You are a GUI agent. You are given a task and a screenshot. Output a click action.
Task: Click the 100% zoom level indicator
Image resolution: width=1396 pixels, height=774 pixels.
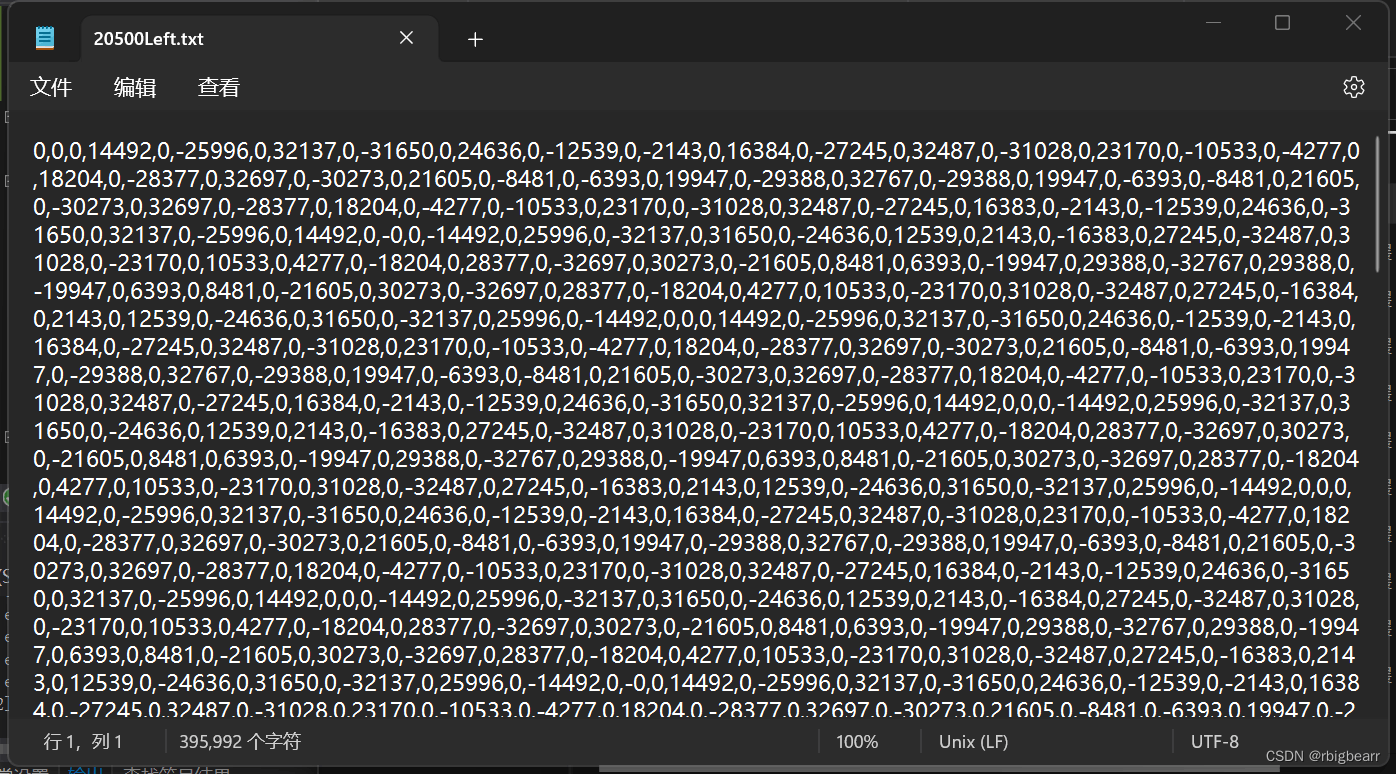pos(857,742)
